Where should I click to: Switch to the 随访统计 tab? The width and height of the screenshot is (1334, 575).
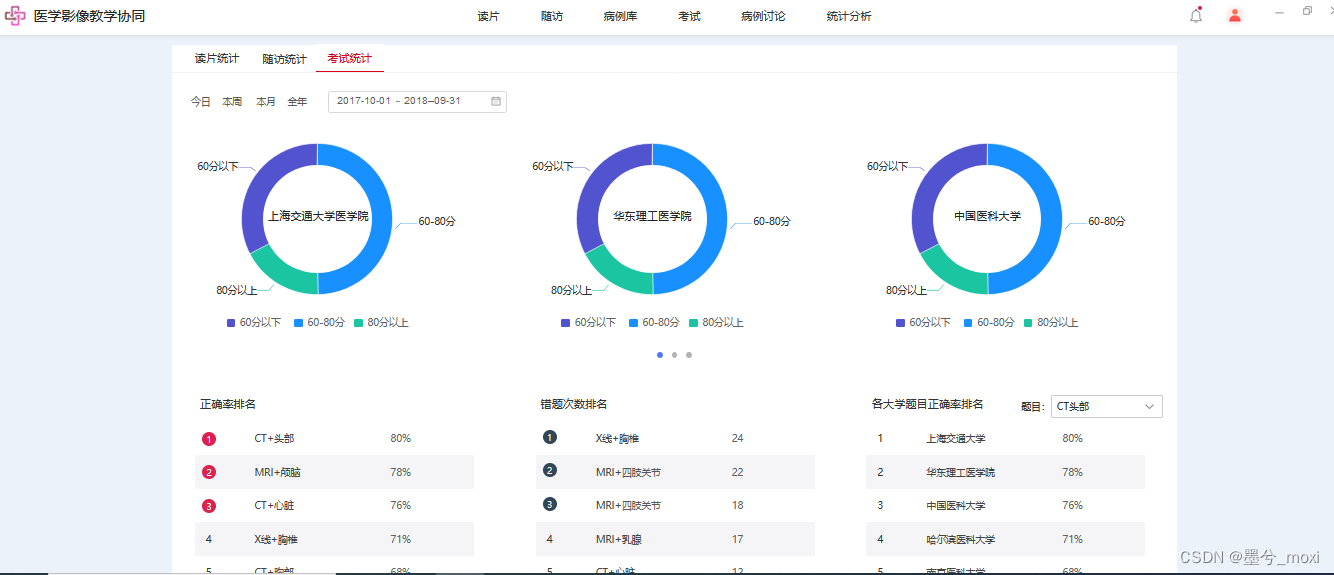[x=285, y=59]
